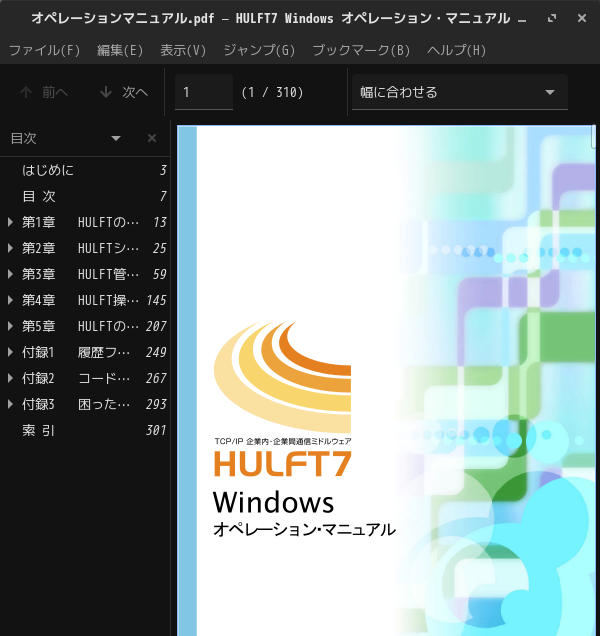Select the 付録3 困った… row text
Image resolution: width=600 pixels, height=636 pixels.
point(76,404)
